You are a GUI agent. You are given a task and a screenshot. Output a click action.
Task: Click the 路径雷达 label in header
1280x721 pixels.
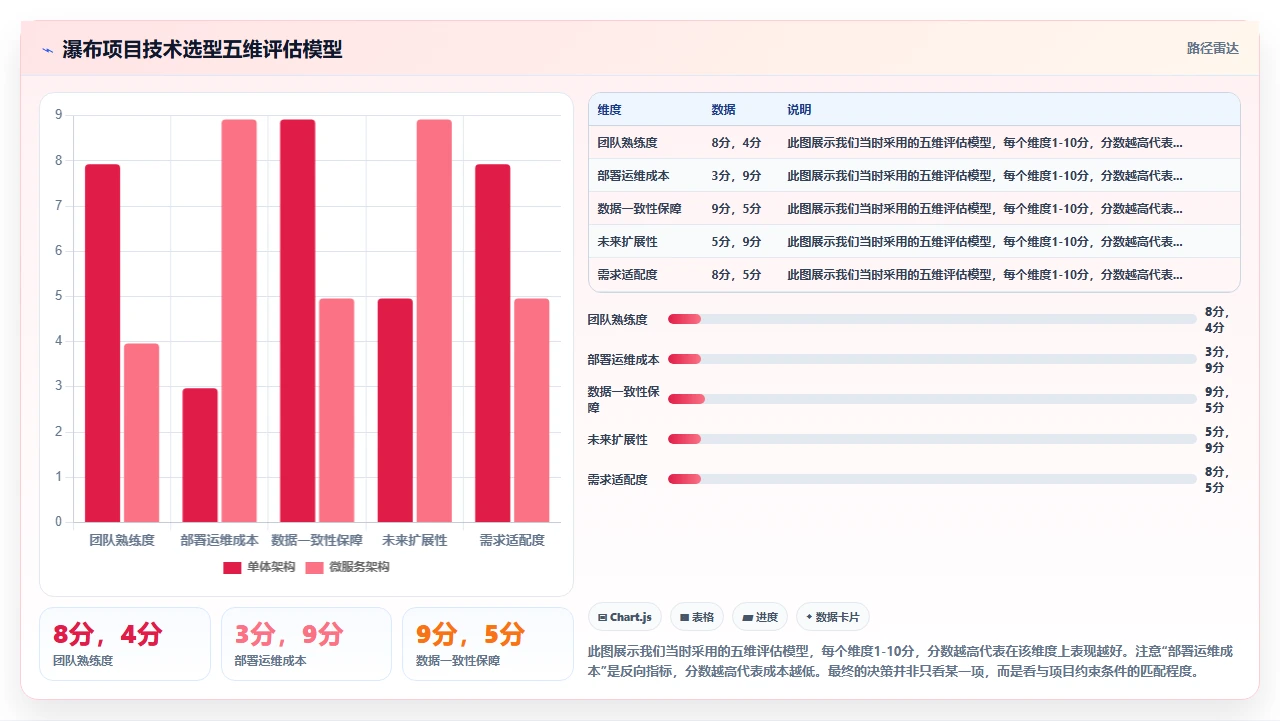tap(1213, 48)
